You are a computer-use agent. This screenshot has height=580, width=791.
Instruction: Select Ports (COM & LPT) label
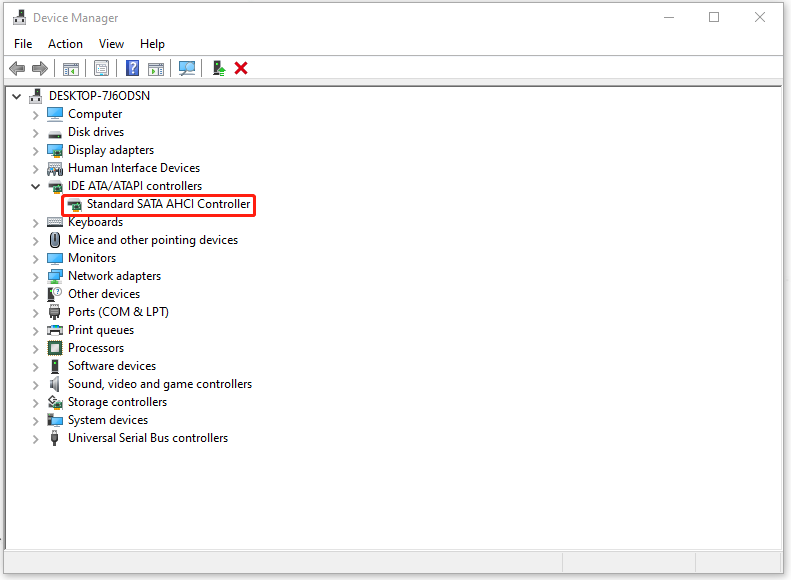pos(119,312)
